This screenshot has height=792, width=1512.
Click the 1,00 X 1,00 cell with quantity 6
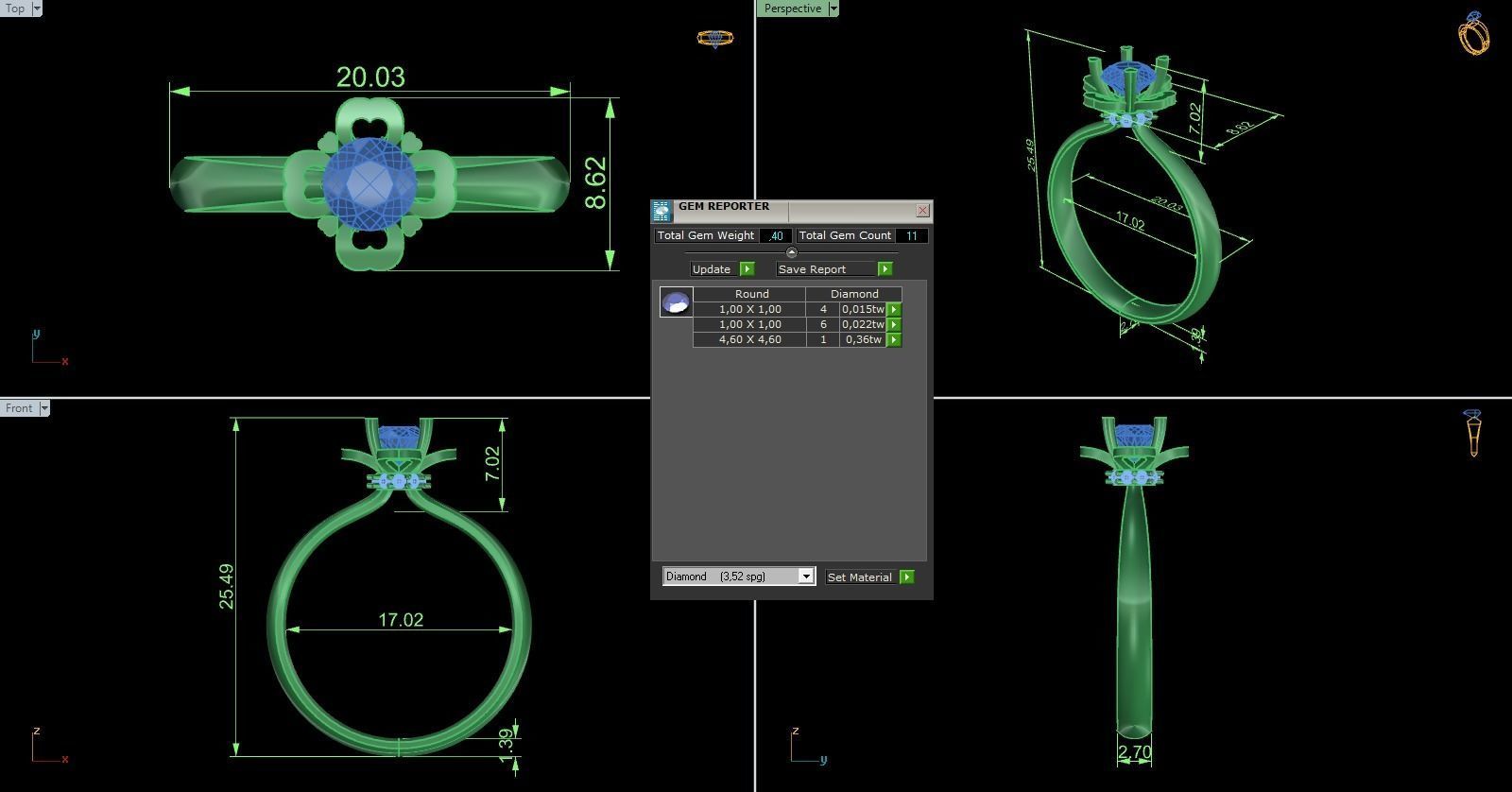point(750,324)
